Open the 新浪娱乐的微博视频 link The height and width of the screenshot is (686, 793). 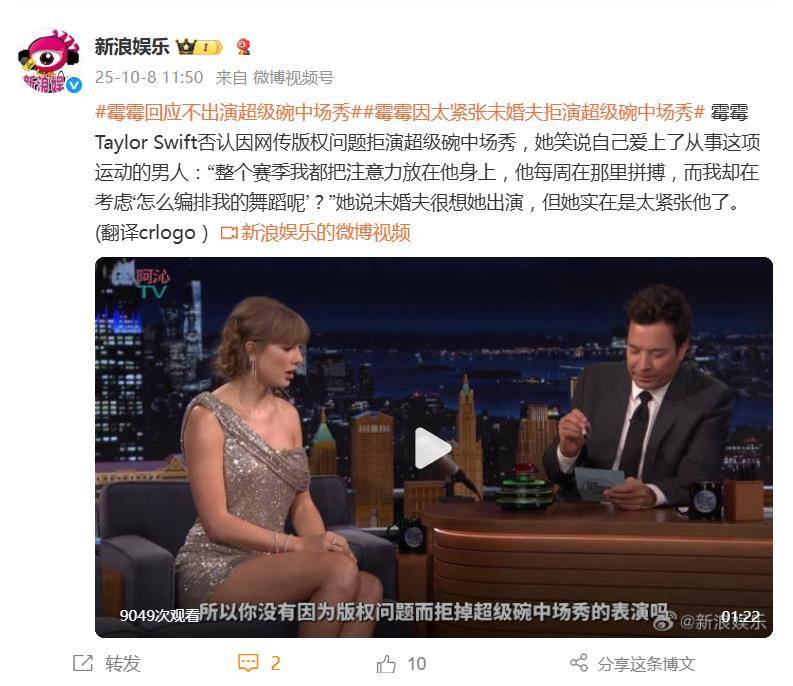(x=325, y=232)
